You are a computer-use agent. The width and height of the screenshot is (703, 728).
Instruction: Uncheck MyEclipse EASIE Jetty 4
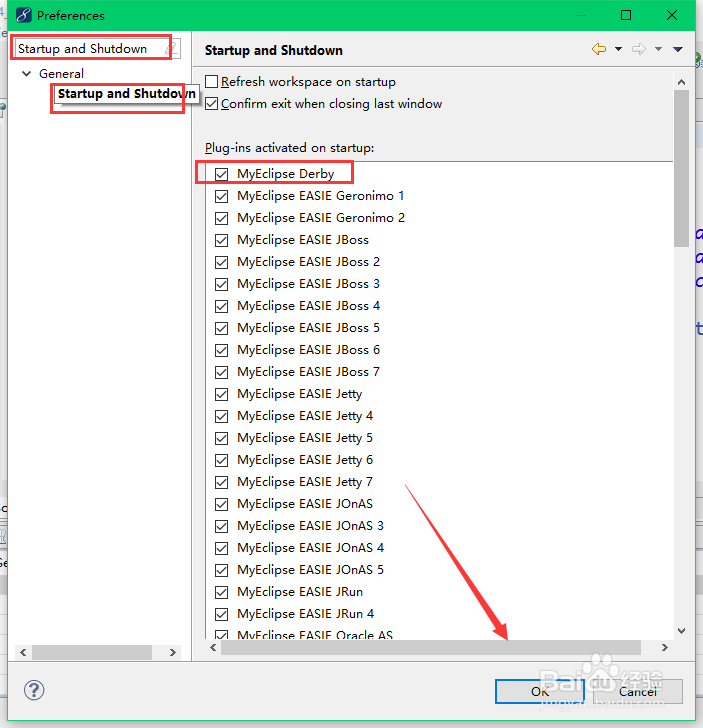pos(221,416)
